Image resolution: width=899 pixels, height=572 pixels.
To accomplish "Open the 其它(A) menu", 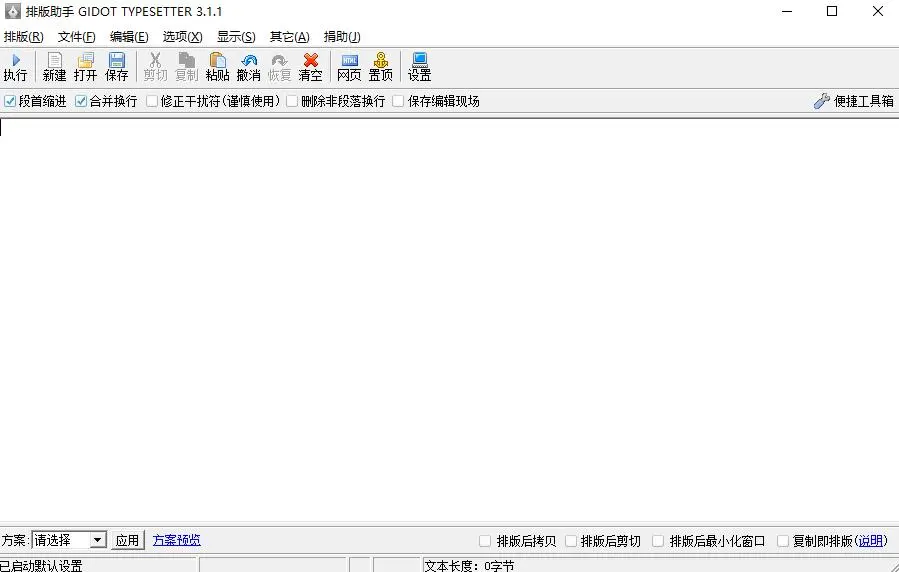I will (x=290, y=37).
